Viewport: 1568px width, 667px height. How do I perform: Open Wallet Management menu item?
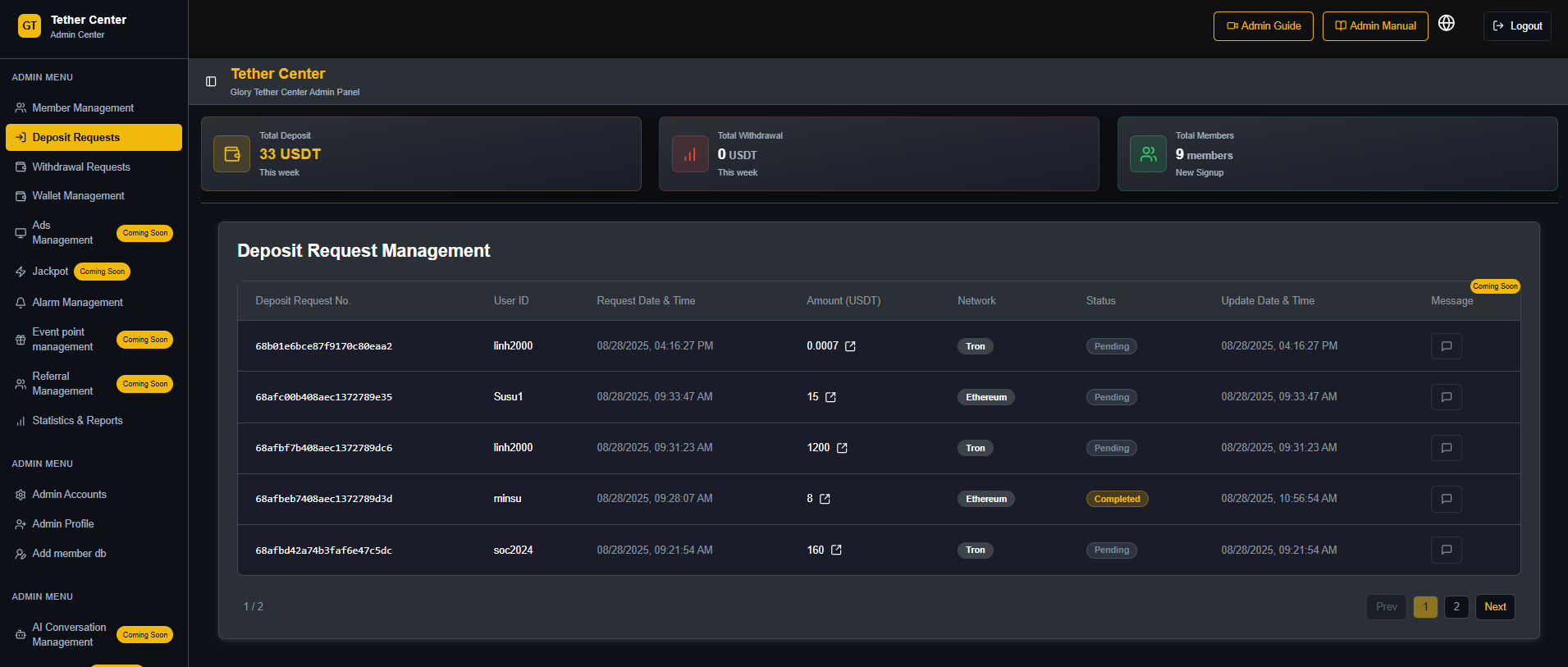(x=78, y=196)
